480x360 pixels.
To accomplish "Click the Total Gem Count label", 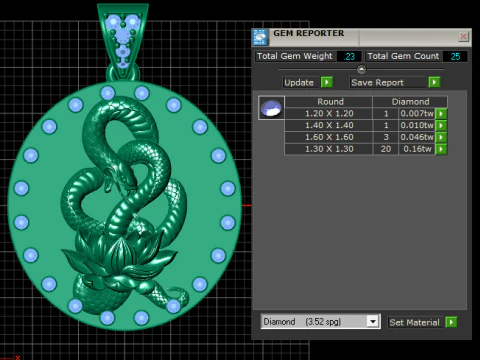I will point(403,56).
